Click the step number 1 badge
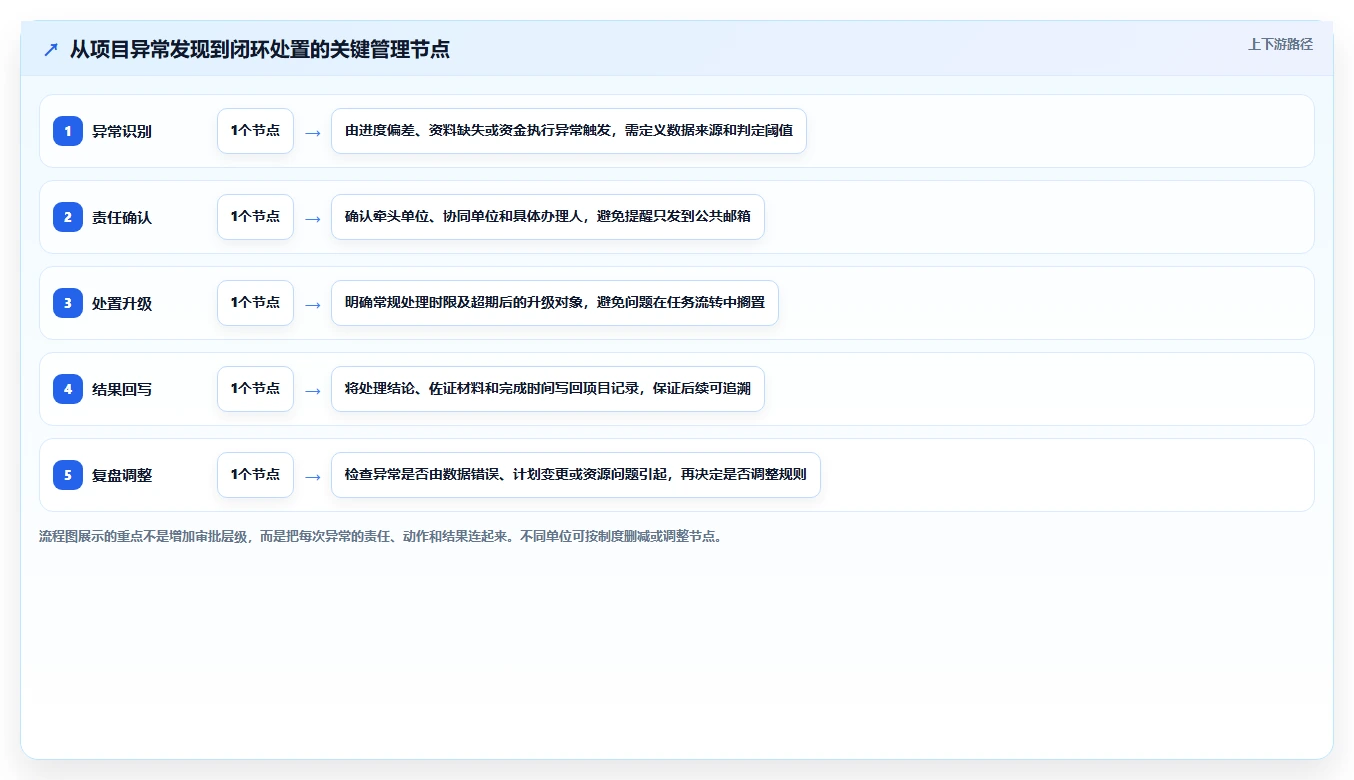Viewport: 1354px width, 780px height. [x=68, y=131]
